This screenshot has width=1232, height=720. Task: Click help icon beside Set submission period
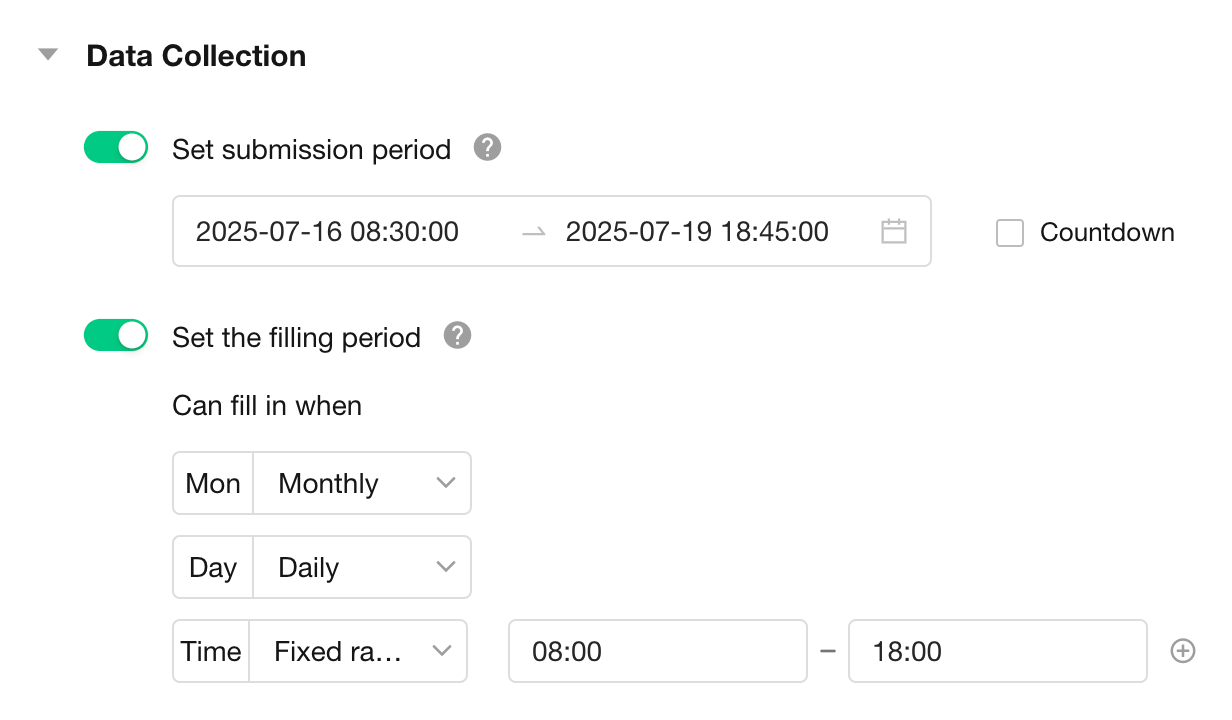487,148
